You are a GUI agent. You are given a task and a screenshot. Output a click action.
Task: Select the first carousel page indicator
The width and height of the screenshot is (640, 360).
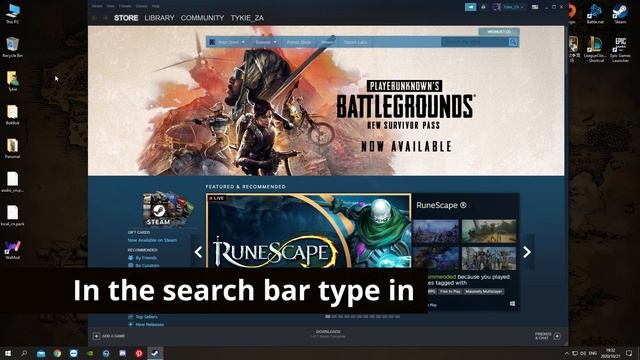[328, 316]
